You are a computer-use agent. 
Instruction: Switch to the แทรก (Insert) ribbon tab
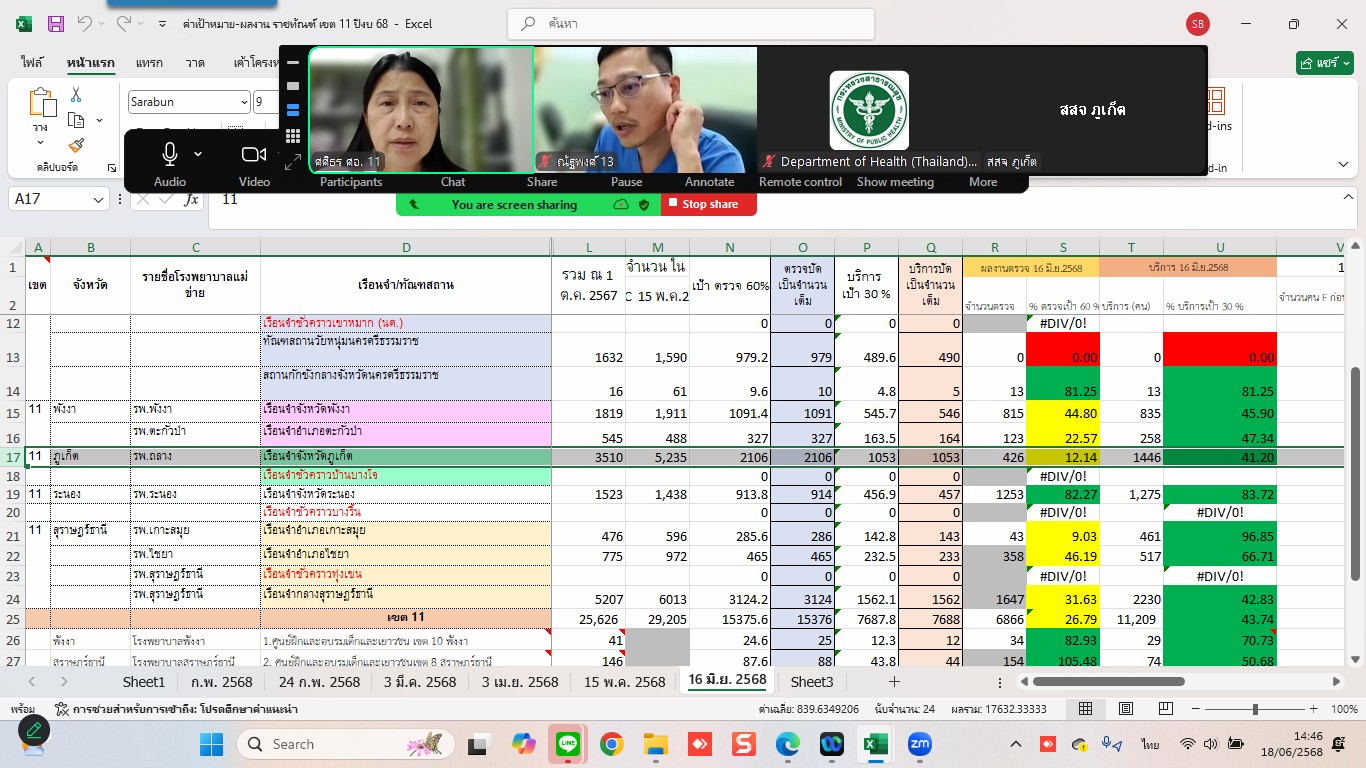[149, 62]
